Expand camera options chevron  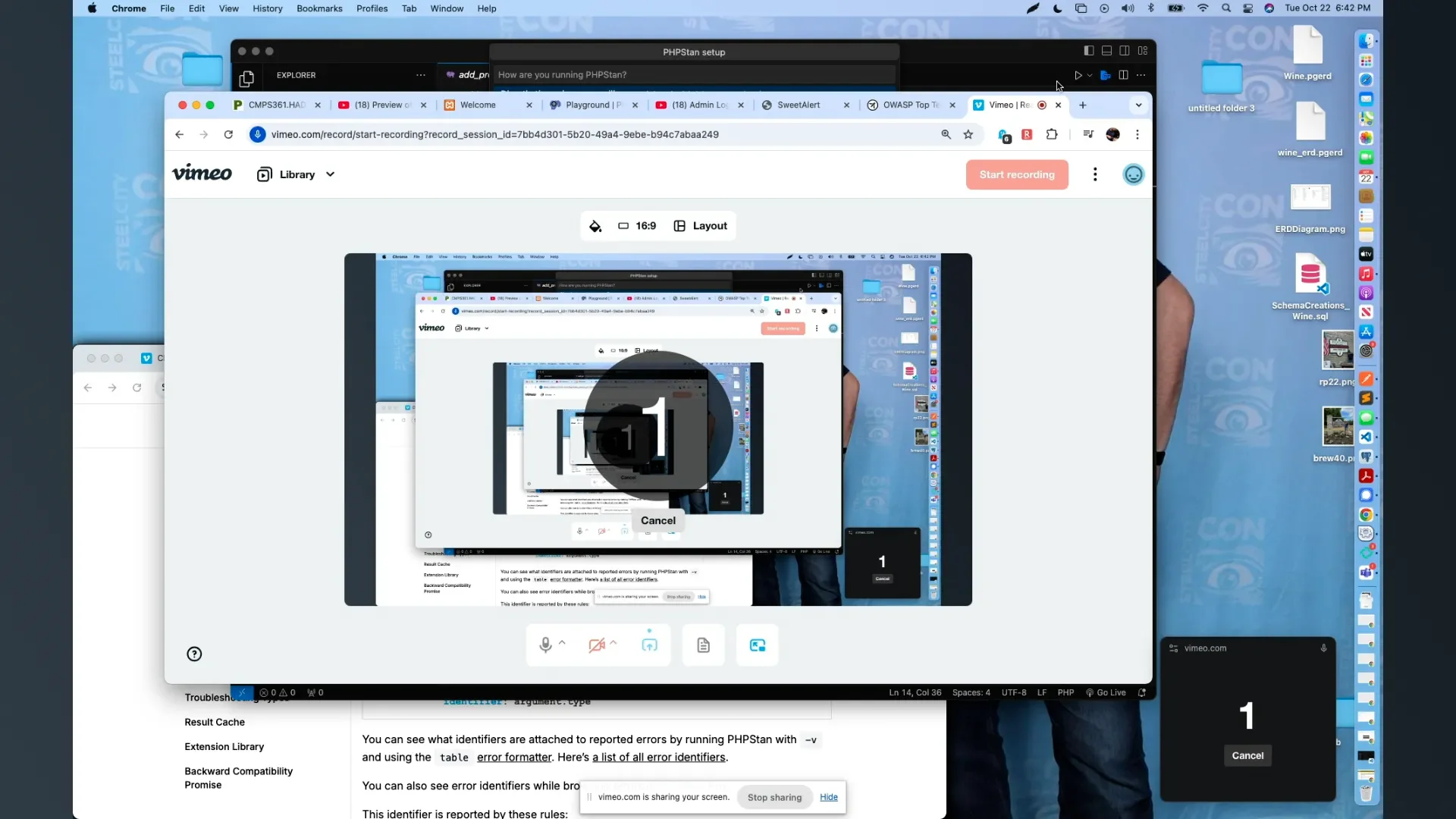pos(613,643)
